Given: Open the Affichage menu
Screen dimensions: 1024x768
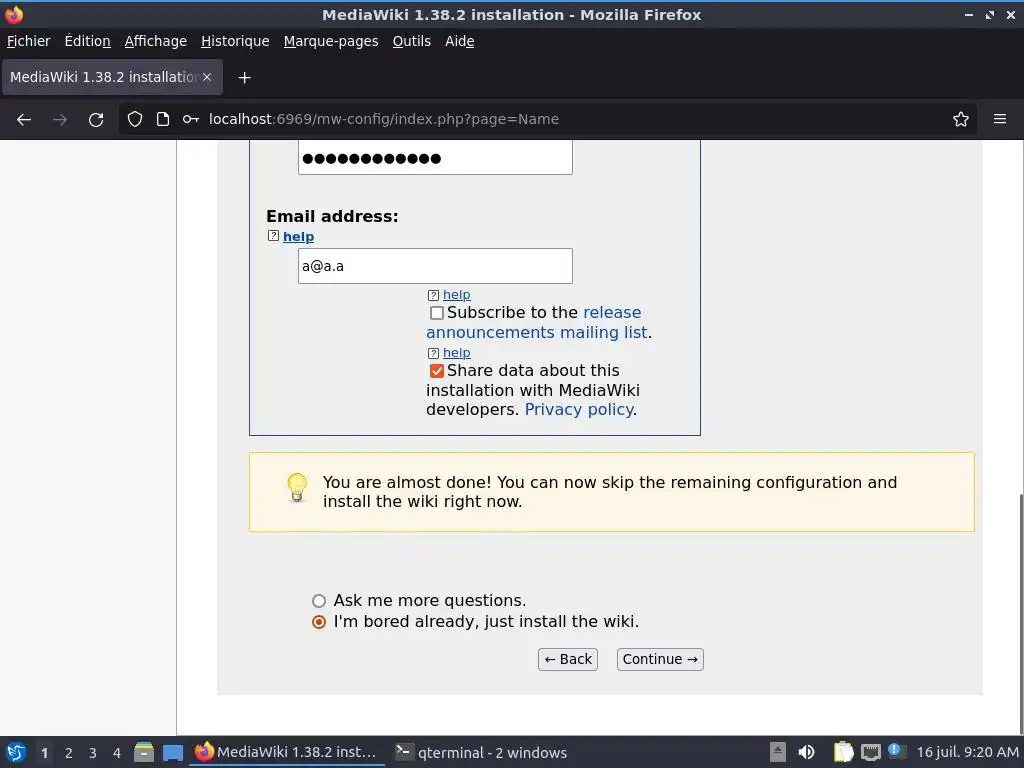Looking at the screenshot, I should pyautogui.click(x=155, y=41).
